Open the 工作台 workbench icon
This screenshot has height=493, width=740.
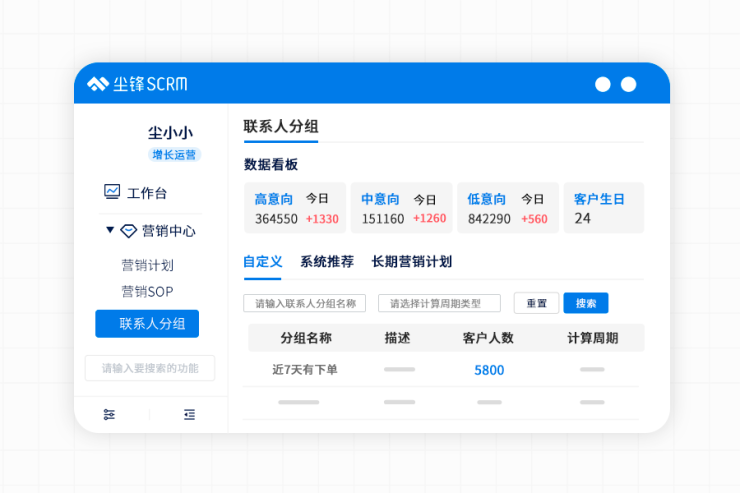pos(112,192)
